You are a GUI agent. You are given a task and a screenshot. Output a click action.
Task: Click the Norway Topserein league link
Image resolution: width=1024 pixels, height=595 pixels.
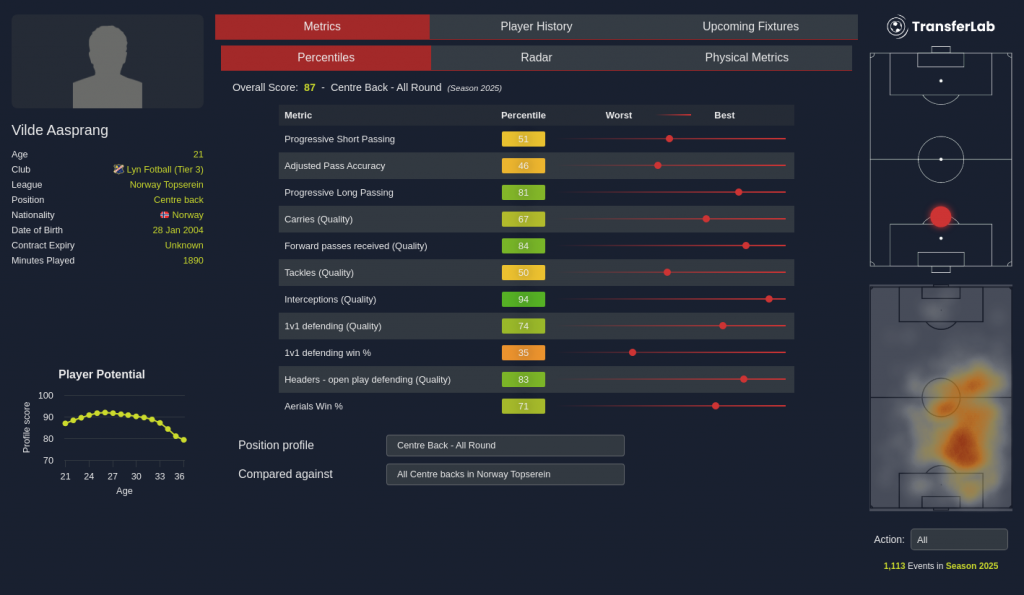click(x=166, y=185)
